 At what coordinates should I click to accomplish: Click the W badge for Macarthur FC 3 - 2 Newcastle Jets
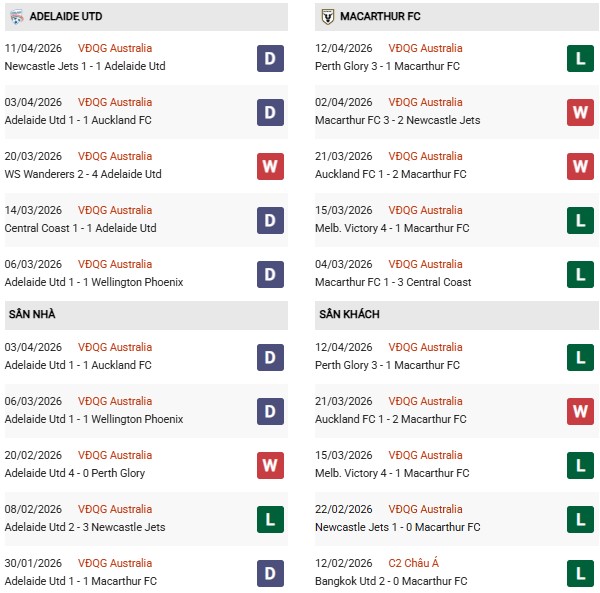click(x=581, y=112)
